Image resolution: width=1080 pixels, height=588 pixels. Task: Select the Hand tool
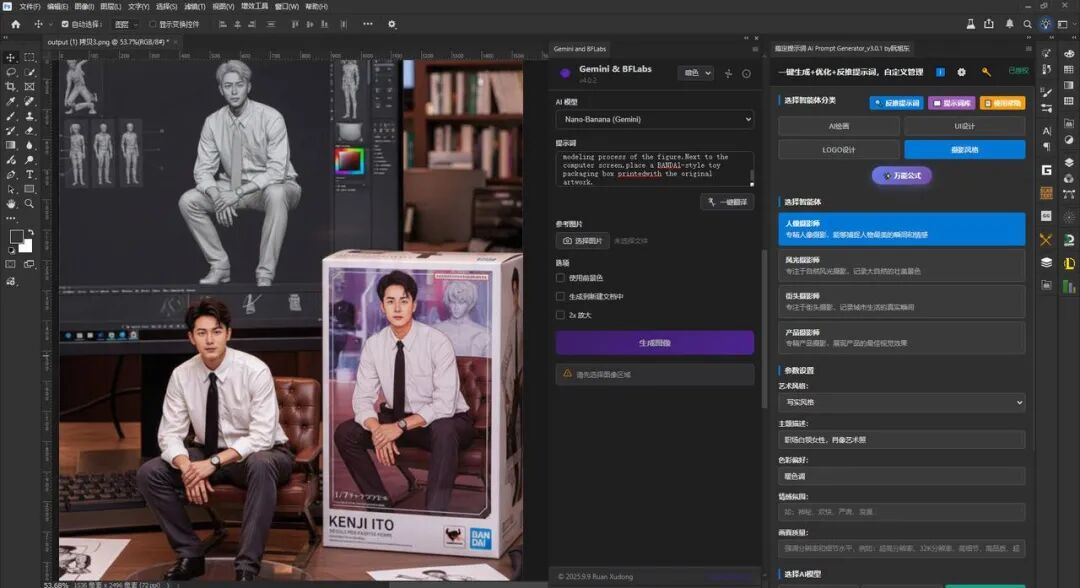click(x=11, y=204)
